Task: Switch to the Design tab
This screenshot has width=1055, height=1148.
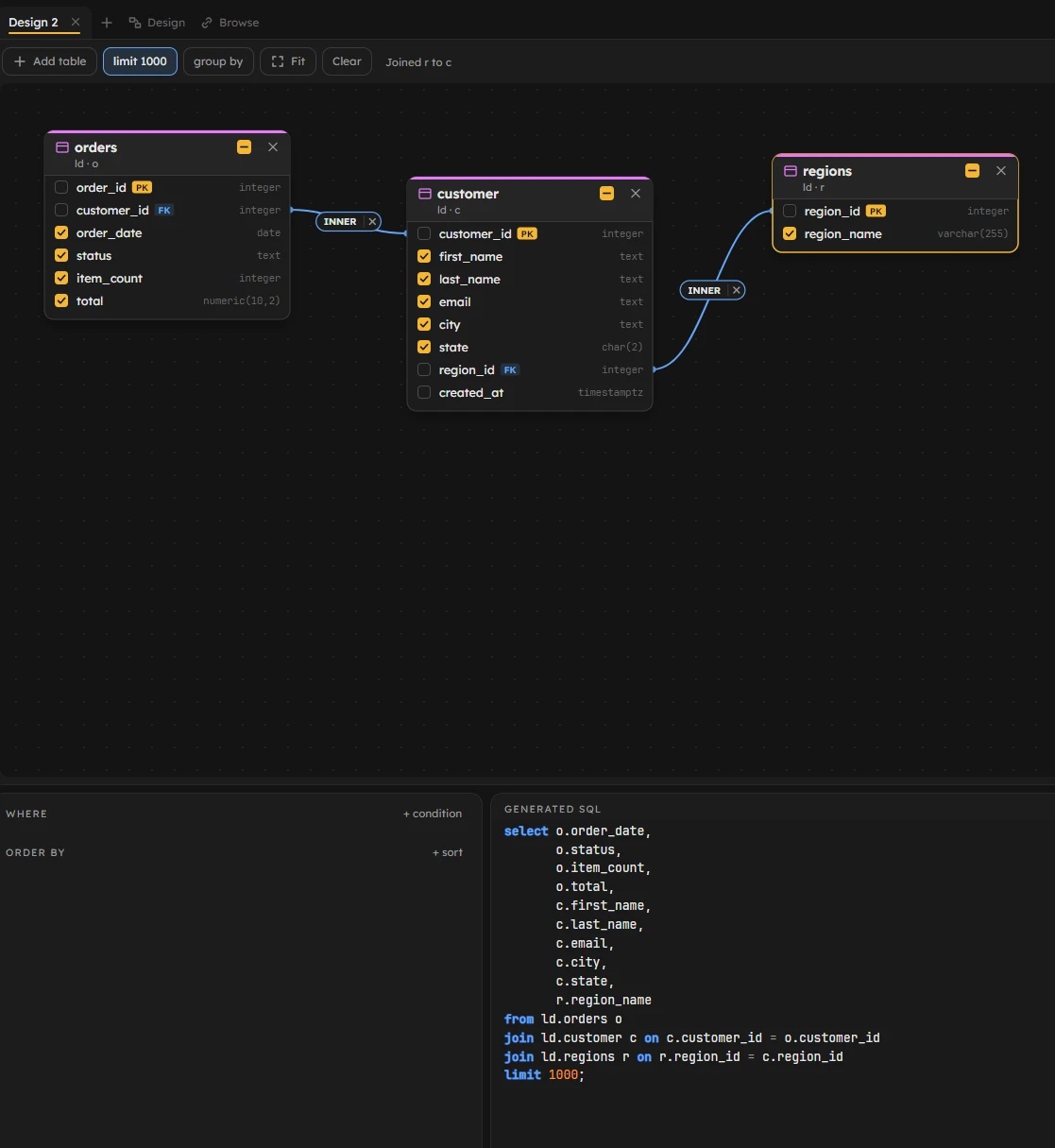Action: point(157,23)
